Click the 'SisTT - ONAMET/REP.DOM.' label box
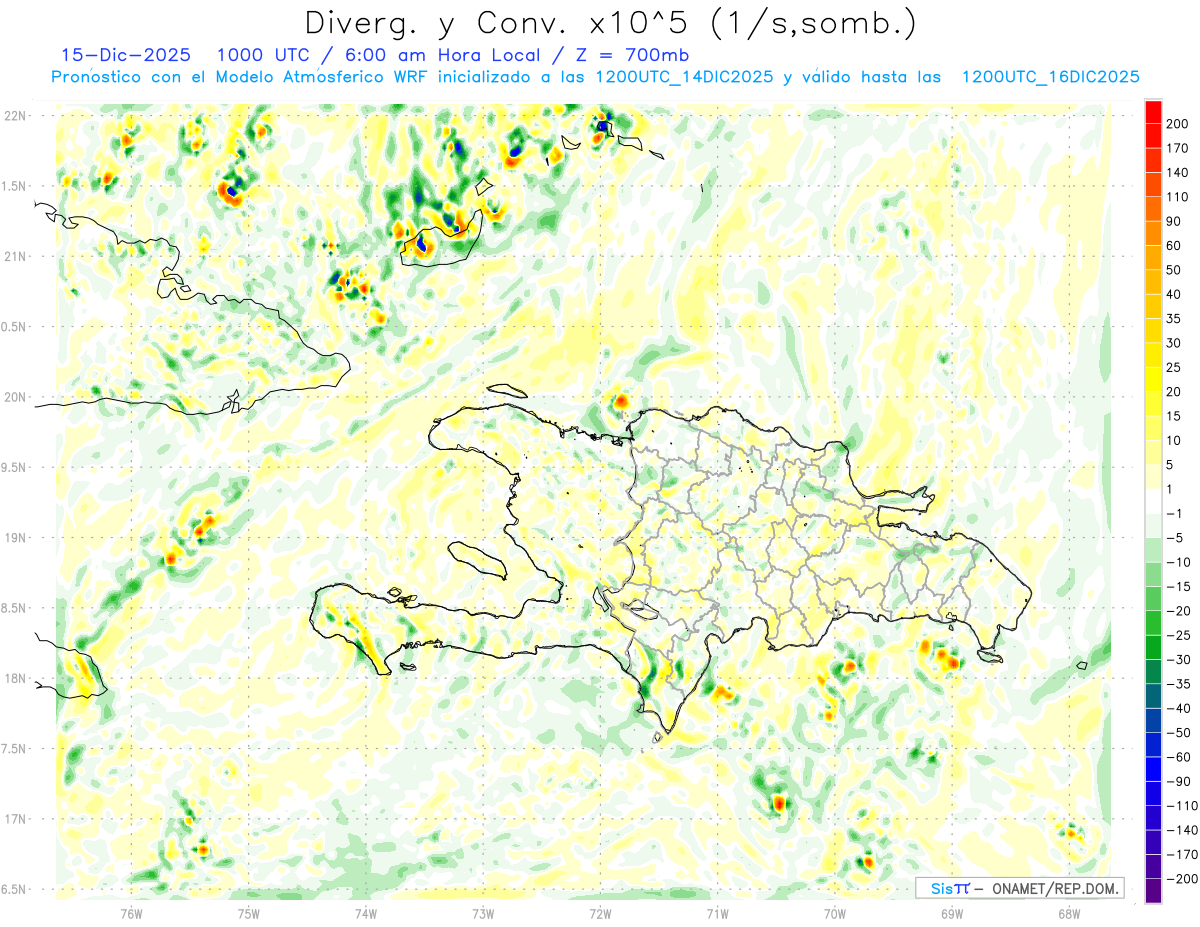The width and height of the screenshot is (1200, 927). click(x=1019, y=888)
